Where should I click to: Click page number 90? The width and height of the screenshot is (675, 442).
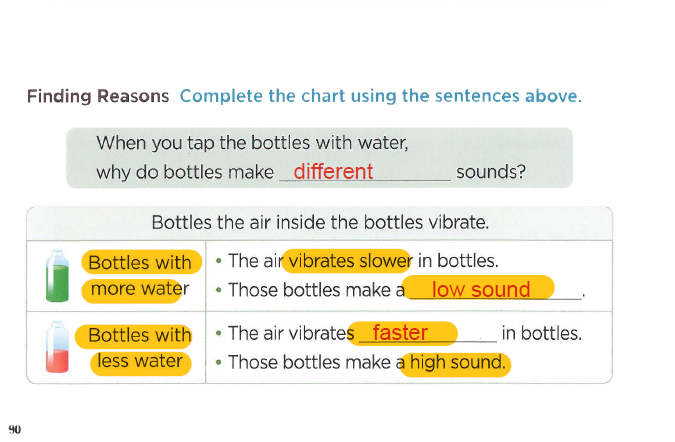click(15, 430)
